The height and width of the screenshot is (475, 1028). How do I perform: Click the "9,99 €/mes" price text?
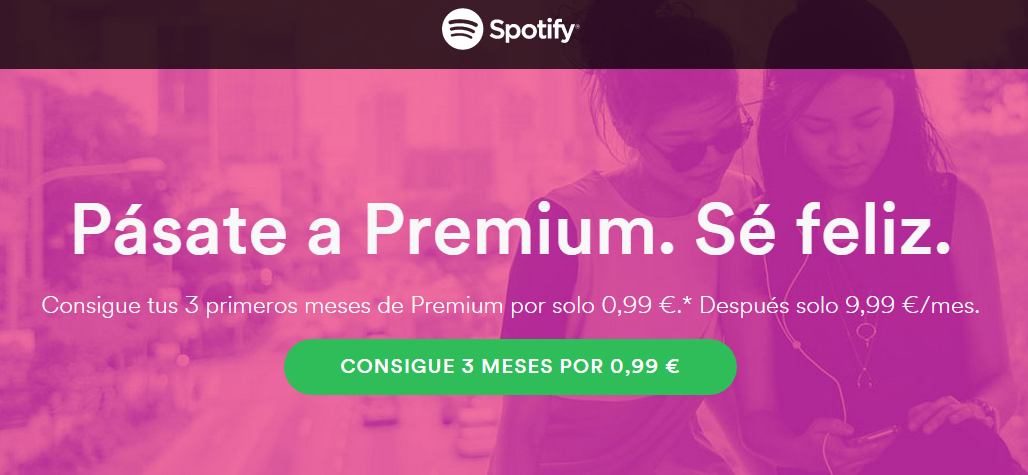point(909,306)
